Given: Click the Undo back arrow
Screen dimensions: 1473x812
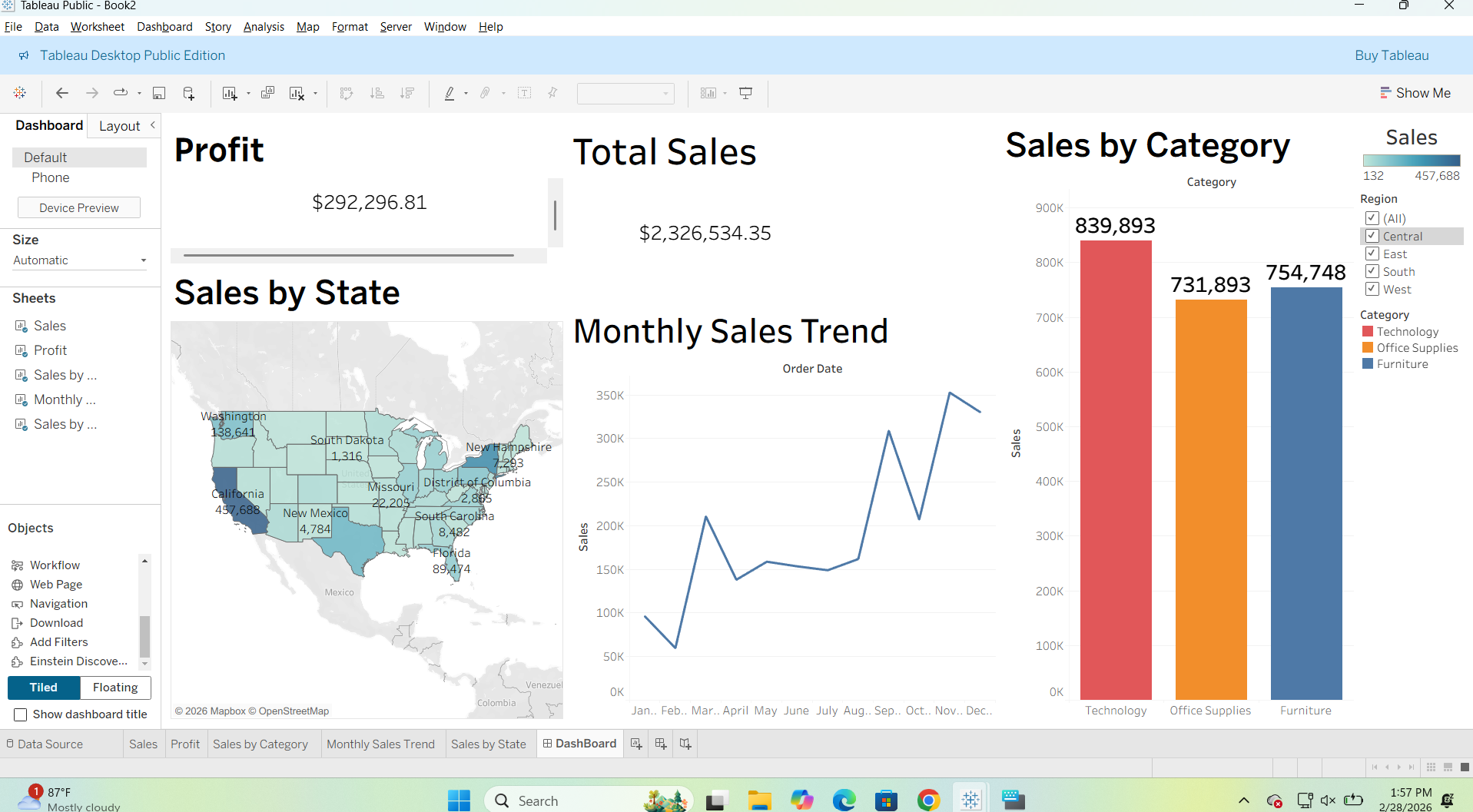Looking at the screenshot, I should click(x=62, y=93).
